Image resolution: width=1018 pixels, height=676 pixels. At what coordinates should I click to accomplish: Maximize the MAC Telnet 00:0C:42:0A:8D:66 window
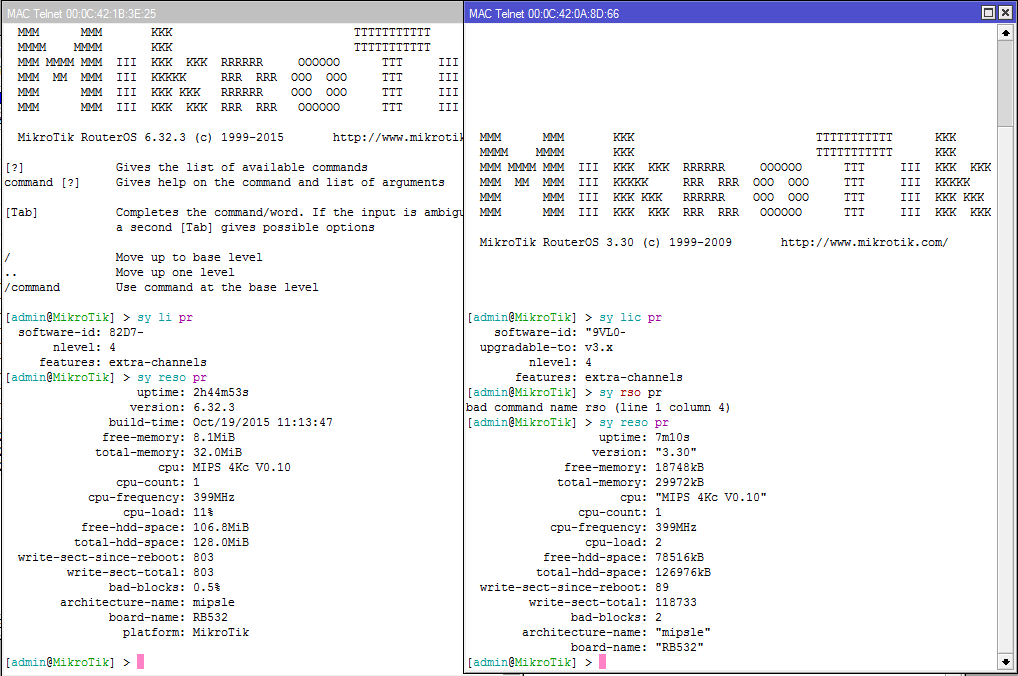[x=988, y=13]
